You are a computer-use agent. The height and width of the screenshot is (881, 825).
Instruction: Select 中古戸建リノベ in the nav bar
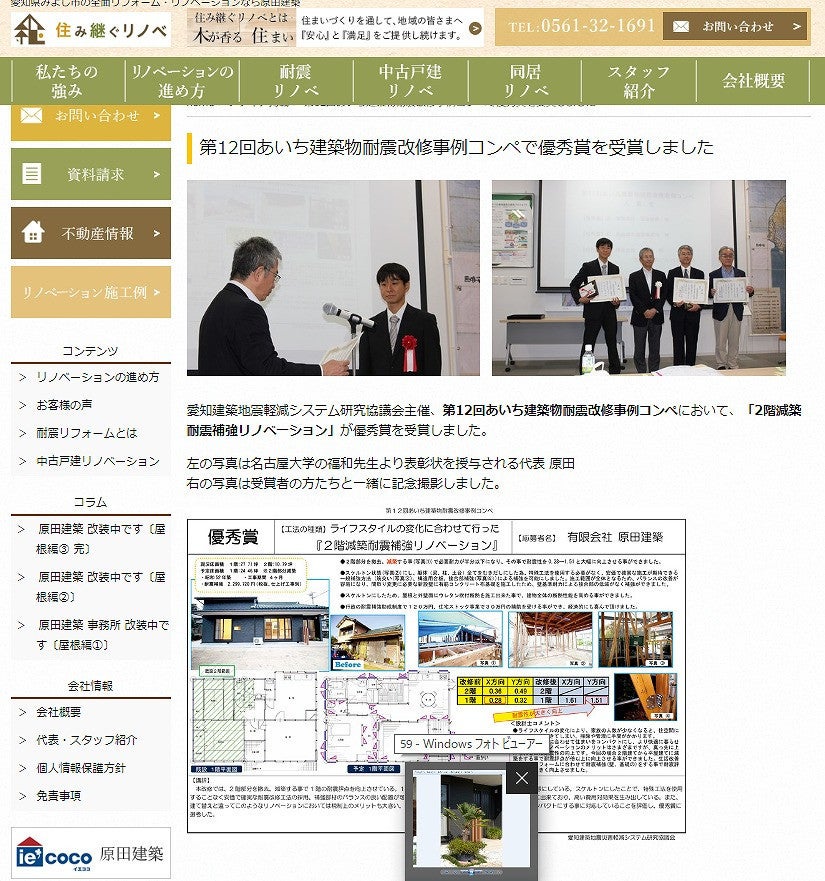coord(410,81)
